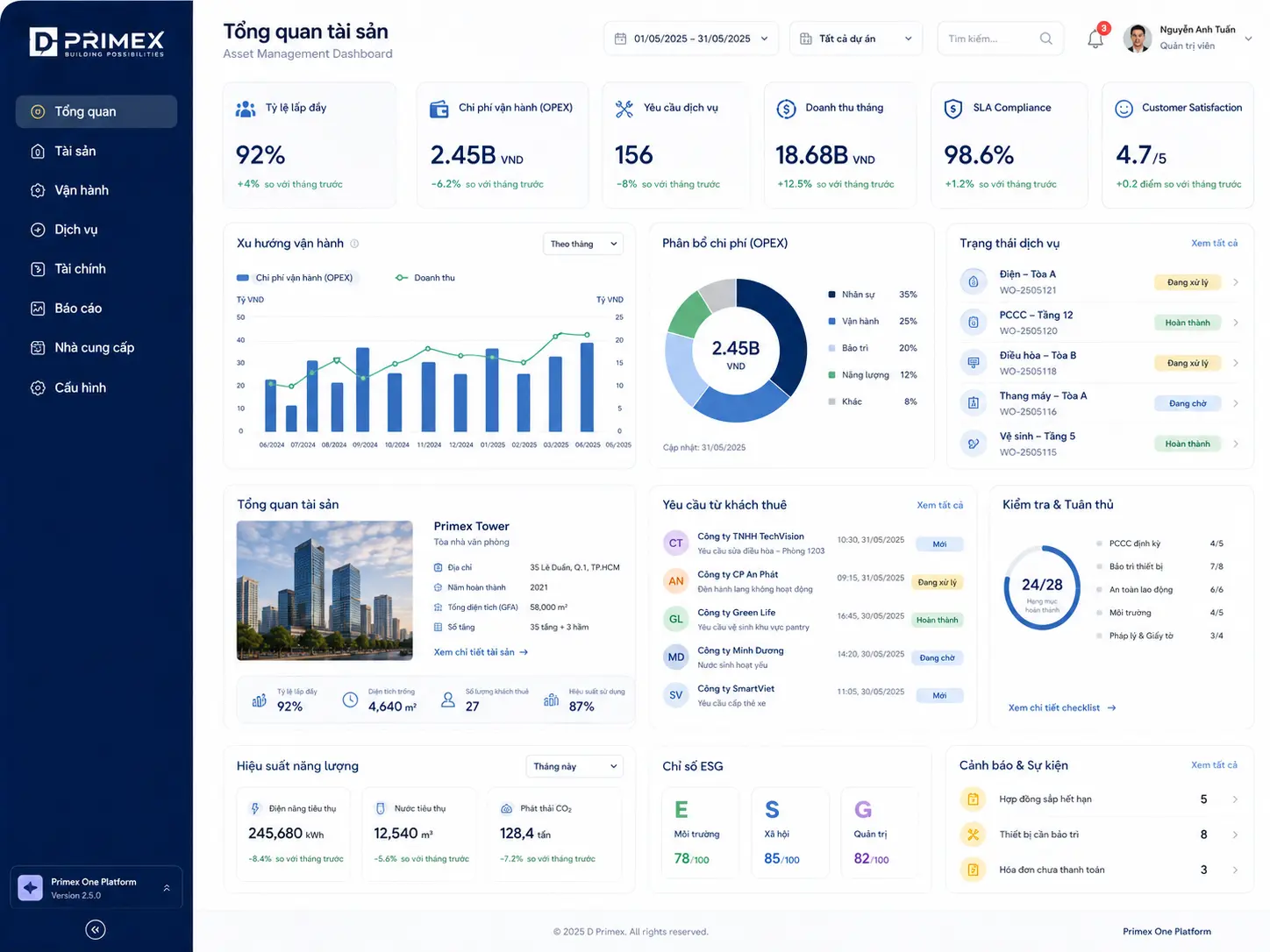Open the Theo tháng chart period dropdown
1270x952 pixels.
[583, 244]
